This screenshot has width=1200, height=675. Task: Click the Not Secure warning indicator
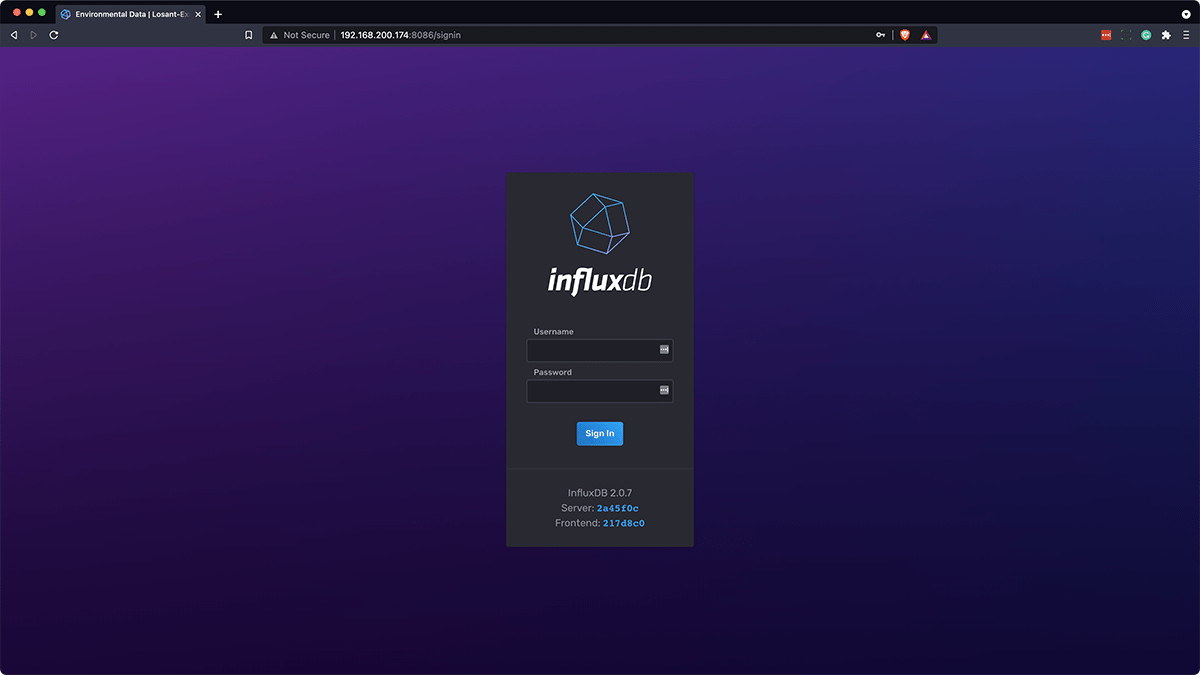[x=299, y=35]
